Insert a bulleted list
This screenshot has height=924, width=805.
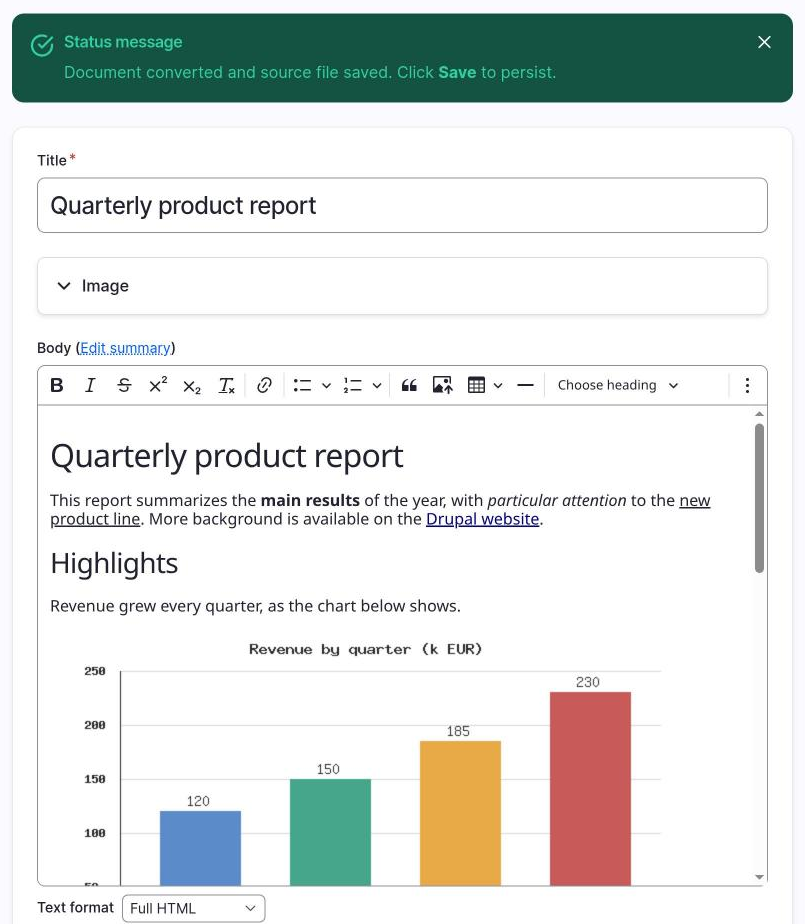click(302, 385)
